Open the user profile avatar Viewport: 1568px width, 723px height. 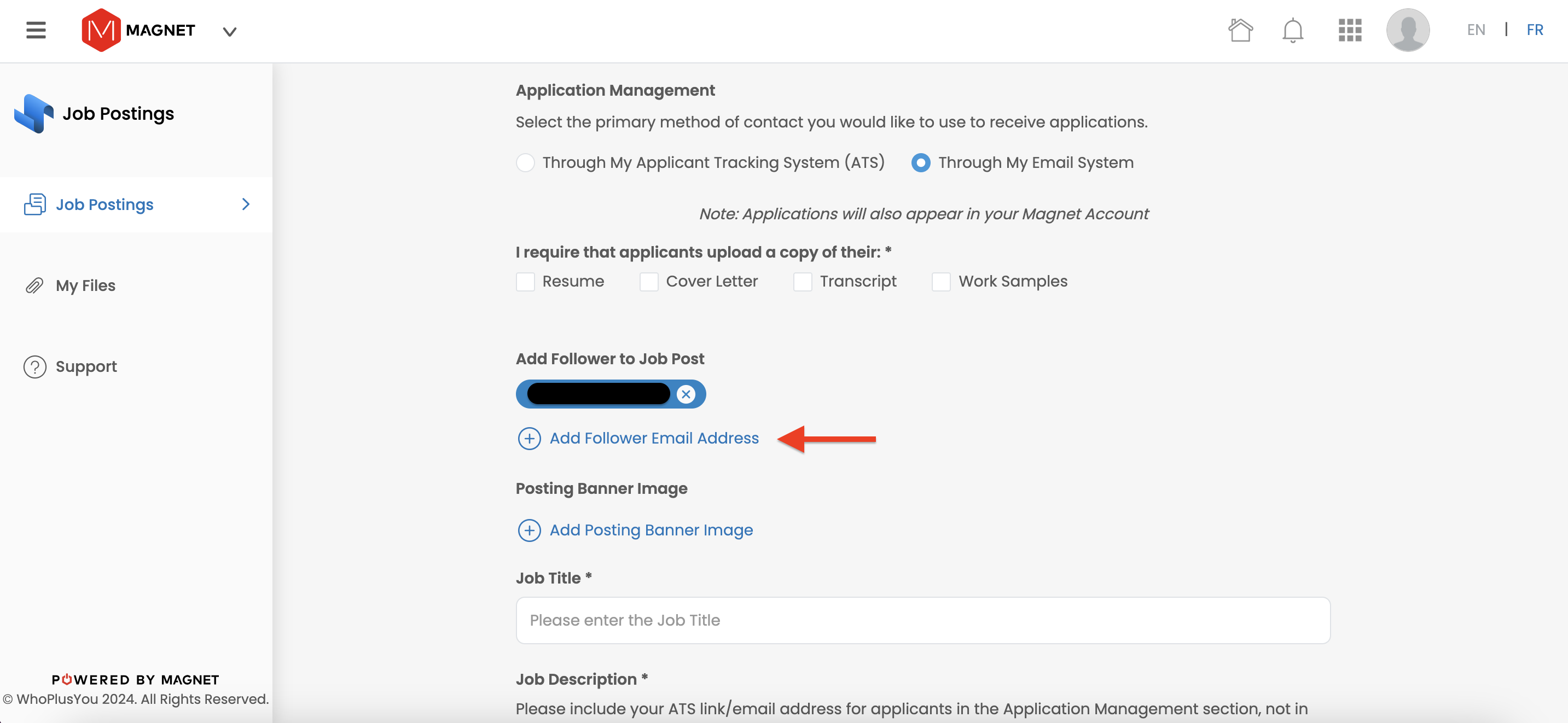pos(1407,30)
